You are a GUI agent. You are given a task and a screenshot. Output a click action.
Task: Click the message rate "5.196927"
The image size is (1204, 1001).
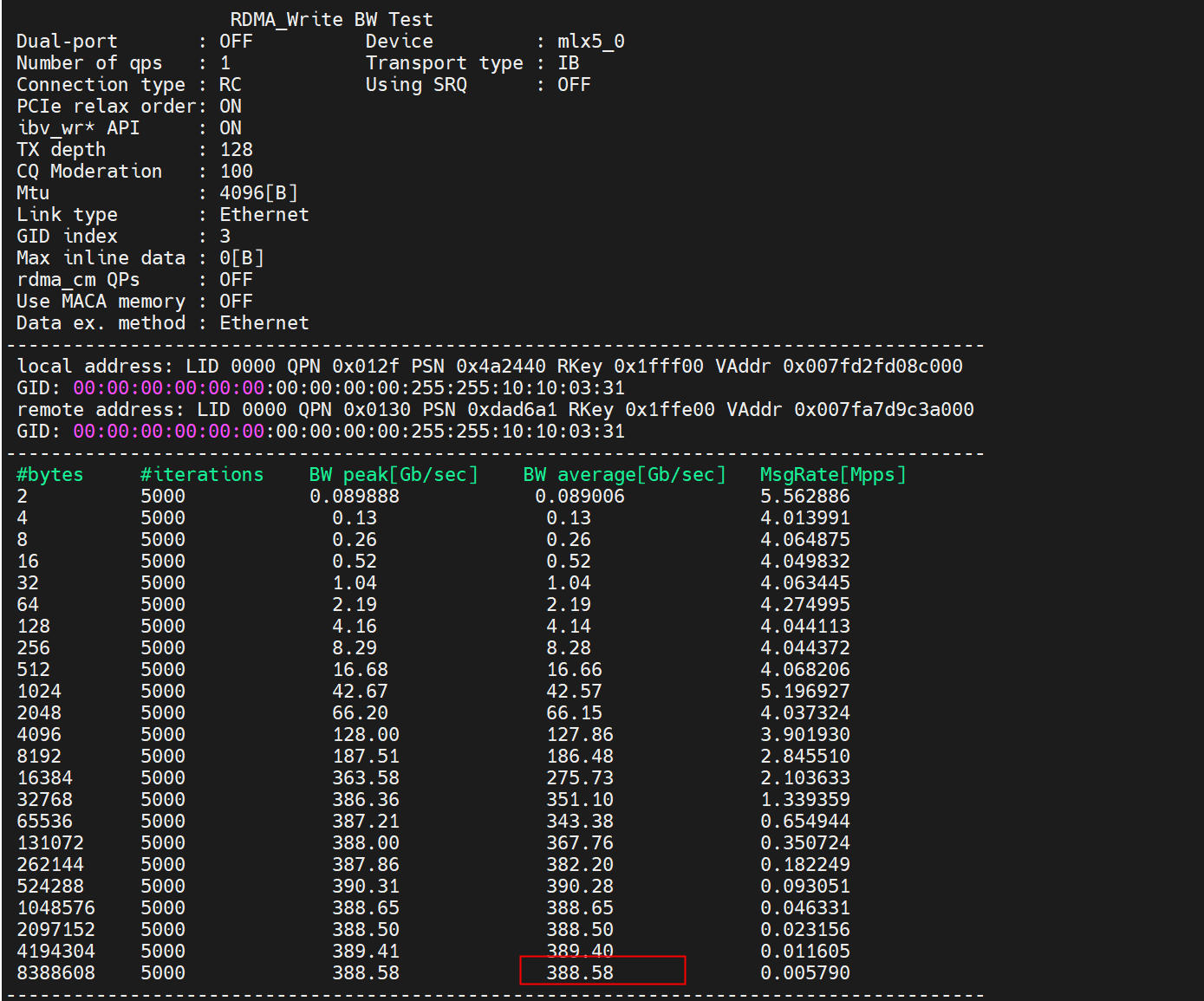pyautogui.click(x=805, y=691)
